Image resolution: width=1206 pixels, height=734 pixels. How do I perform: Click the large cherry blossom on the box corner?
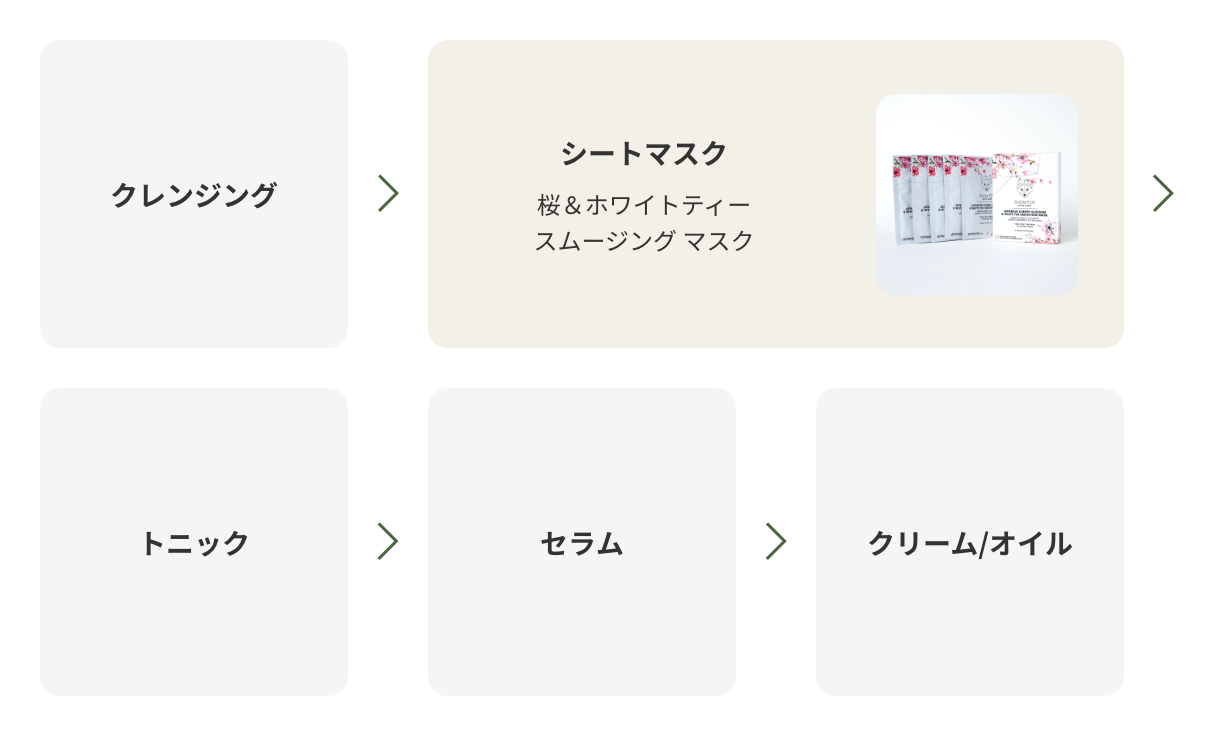tap(1049, 227)
